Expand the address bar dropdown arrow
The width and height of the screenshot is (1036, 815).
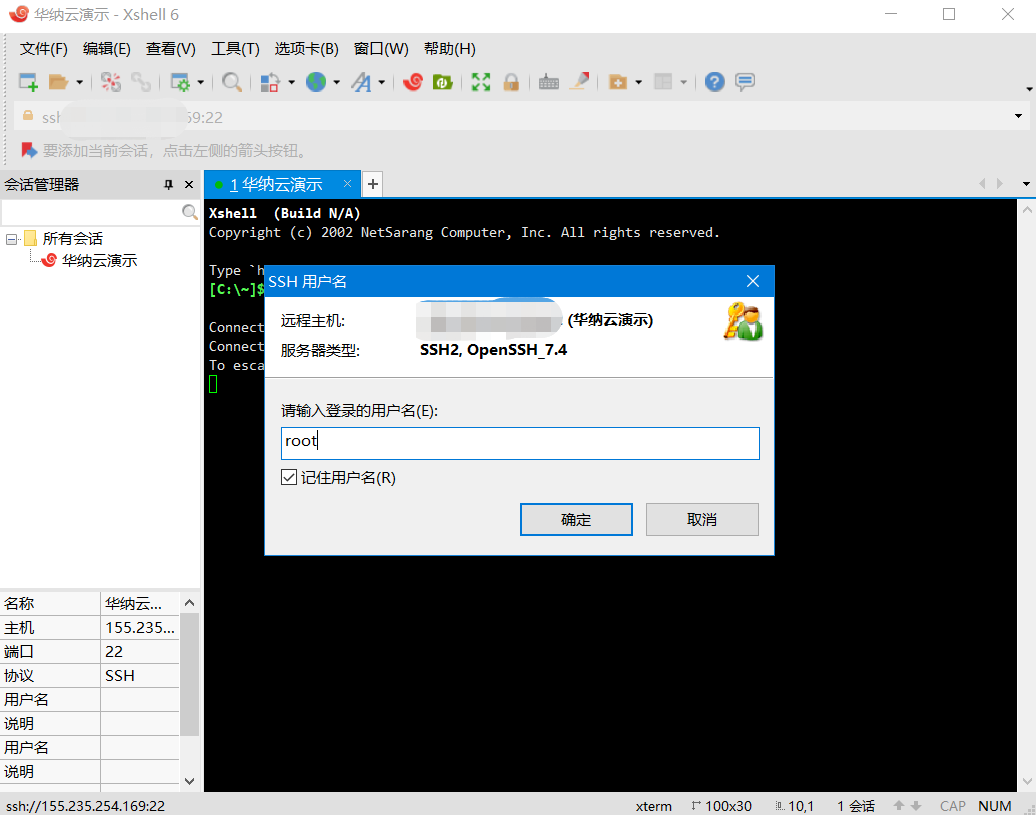click(x=1018, y=116)
